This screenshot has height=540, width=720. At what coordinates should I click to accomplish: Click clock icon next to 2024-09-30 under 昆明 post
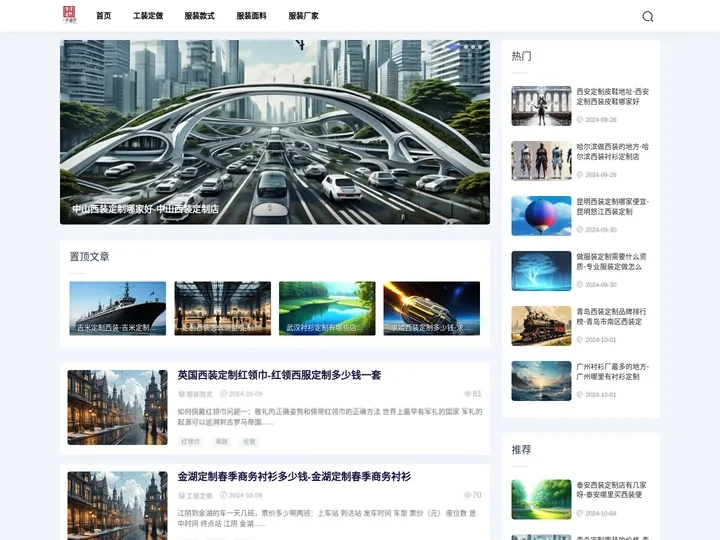pyautogui.click(x=579, y=230)
